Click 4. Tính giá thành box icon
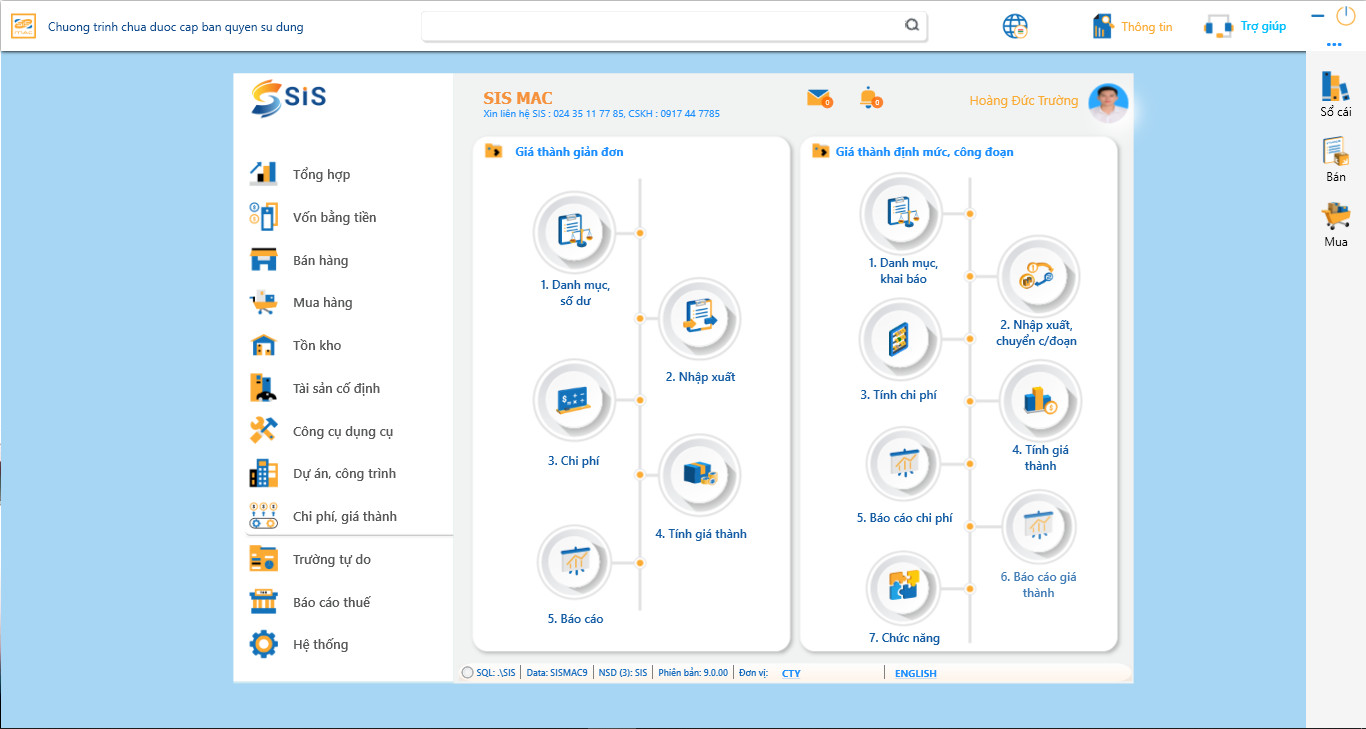 (x=699, y=474)
